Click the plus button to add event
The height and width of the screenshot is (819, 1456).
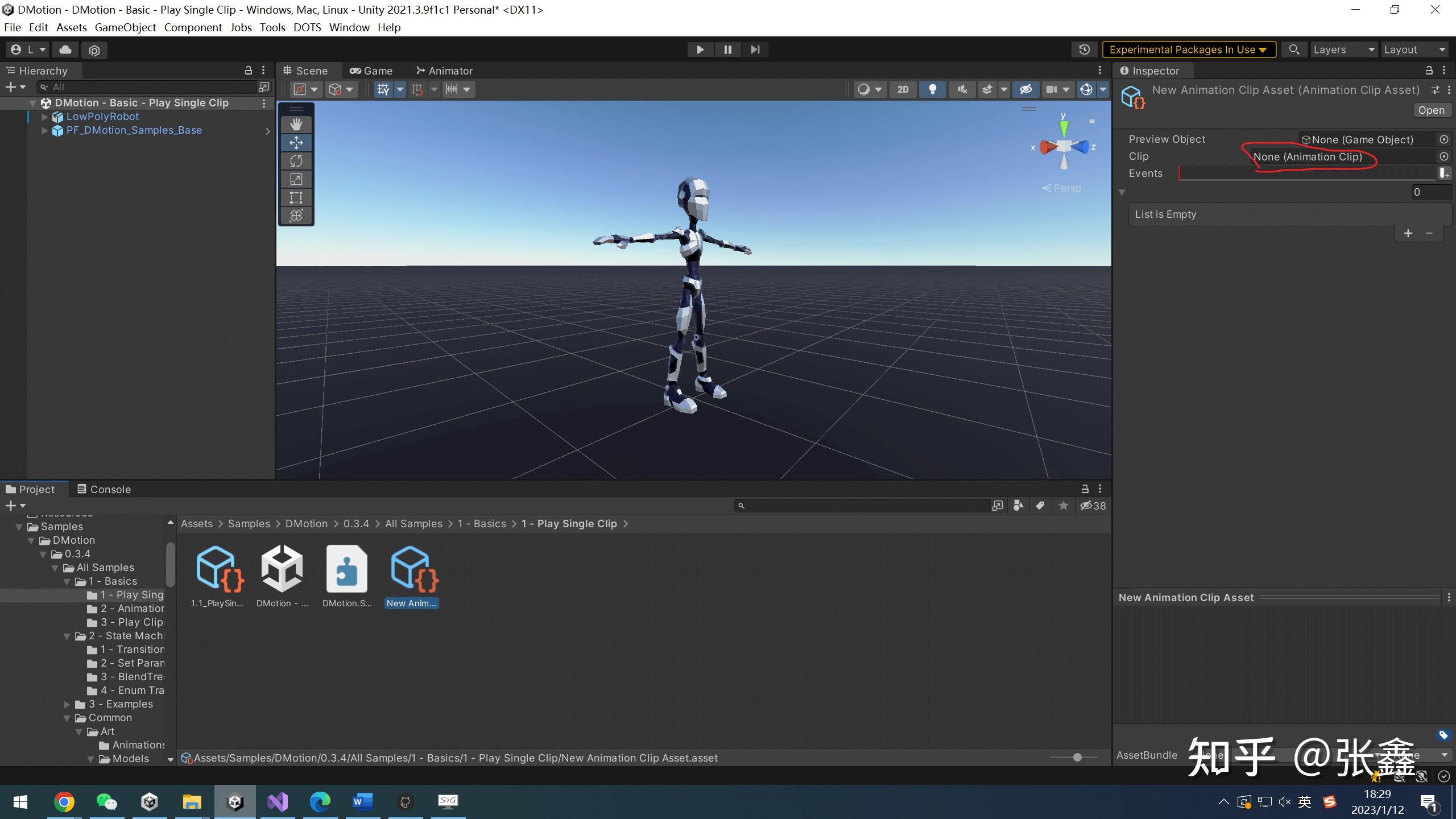(1408, 233)
